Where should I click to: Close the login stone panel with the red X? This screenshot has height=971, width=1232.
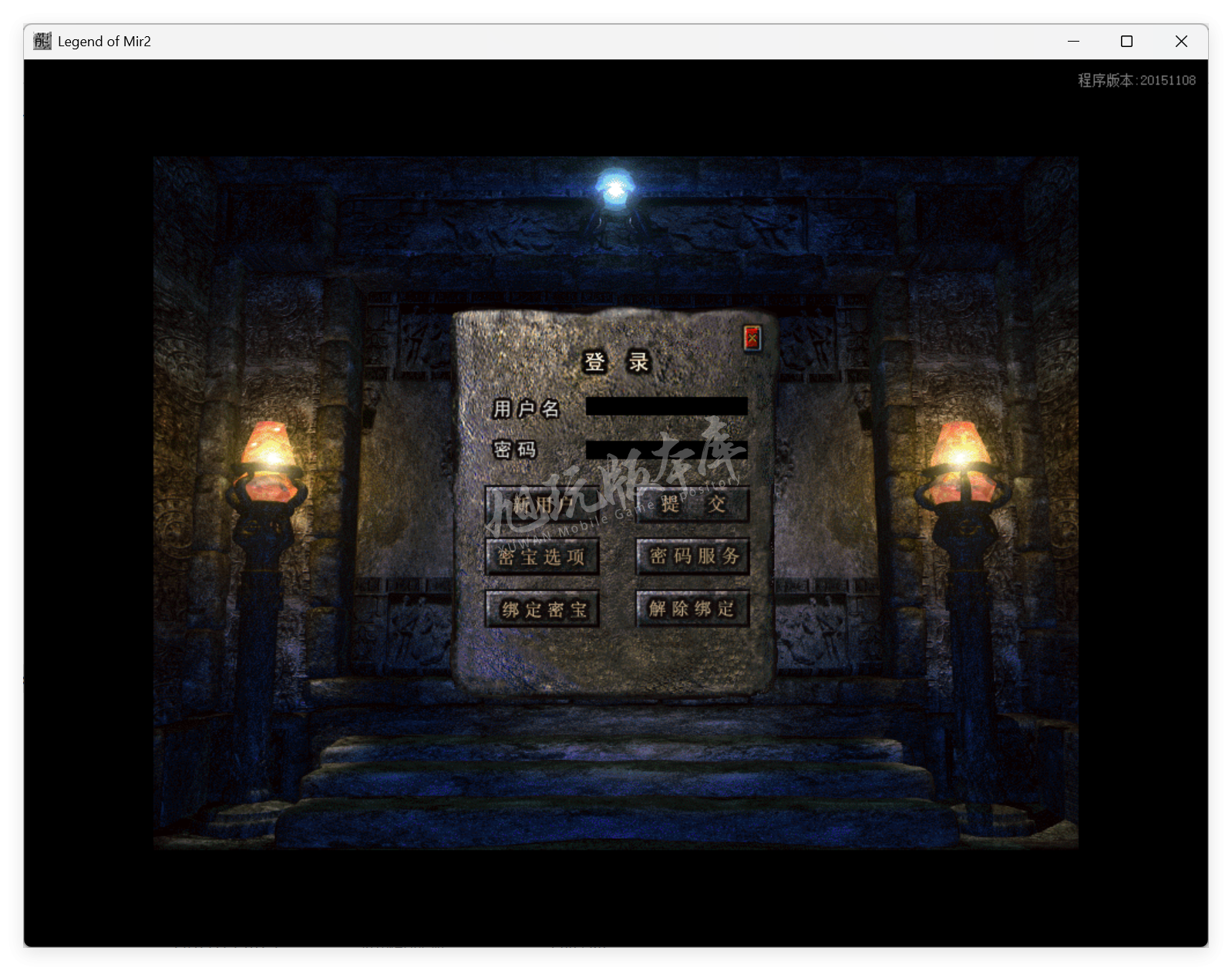(x=752, y=338)
